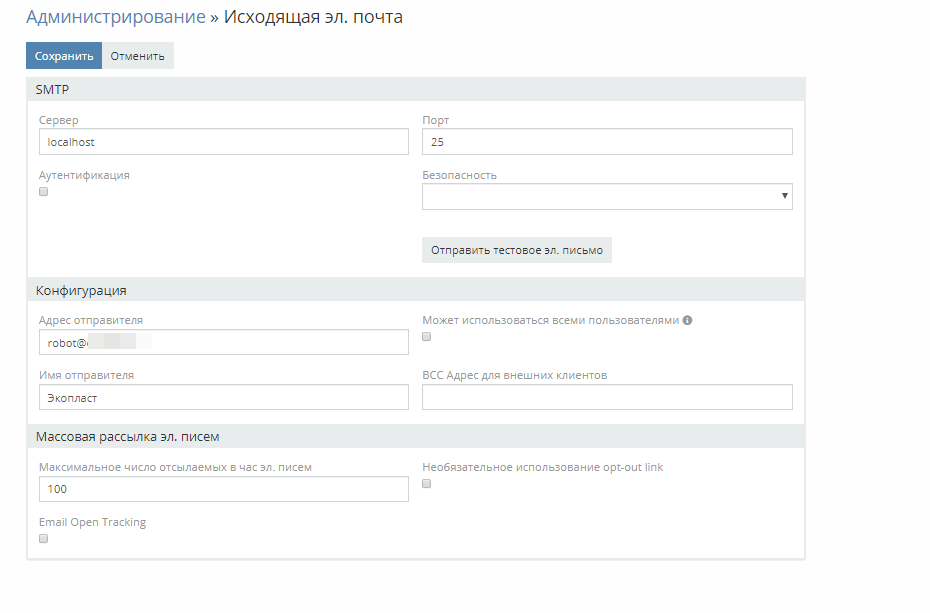Screen dimensions: 930x613
Task: Click the 'Массовая рассылка эл. писем' header
Action: click(x=127, y=437)
